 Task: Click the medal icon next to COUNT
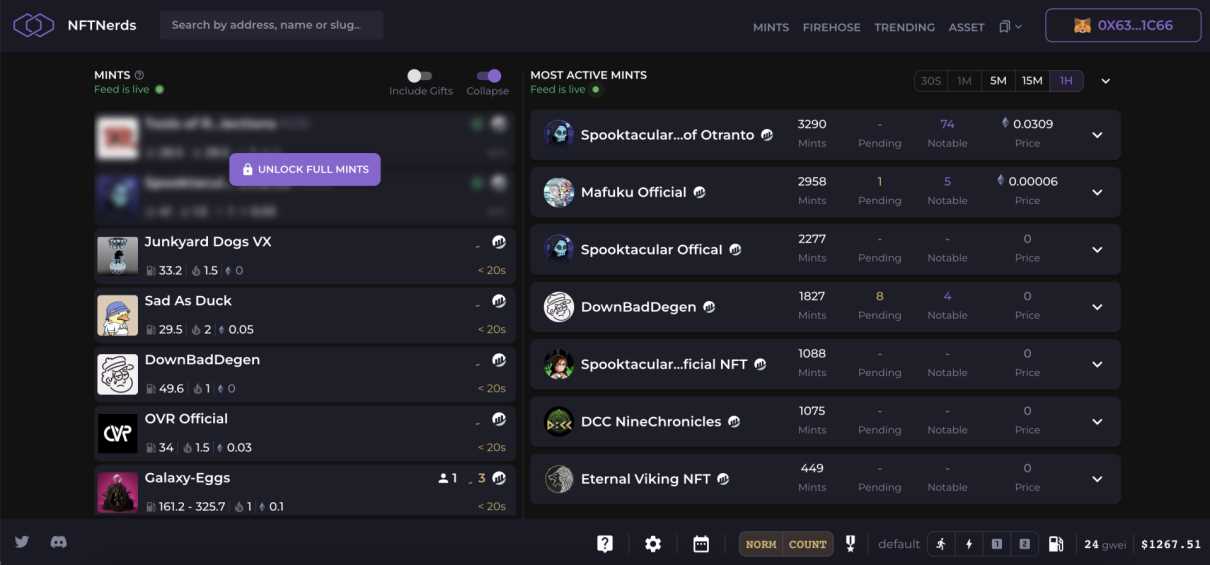(x=850, y=544)
